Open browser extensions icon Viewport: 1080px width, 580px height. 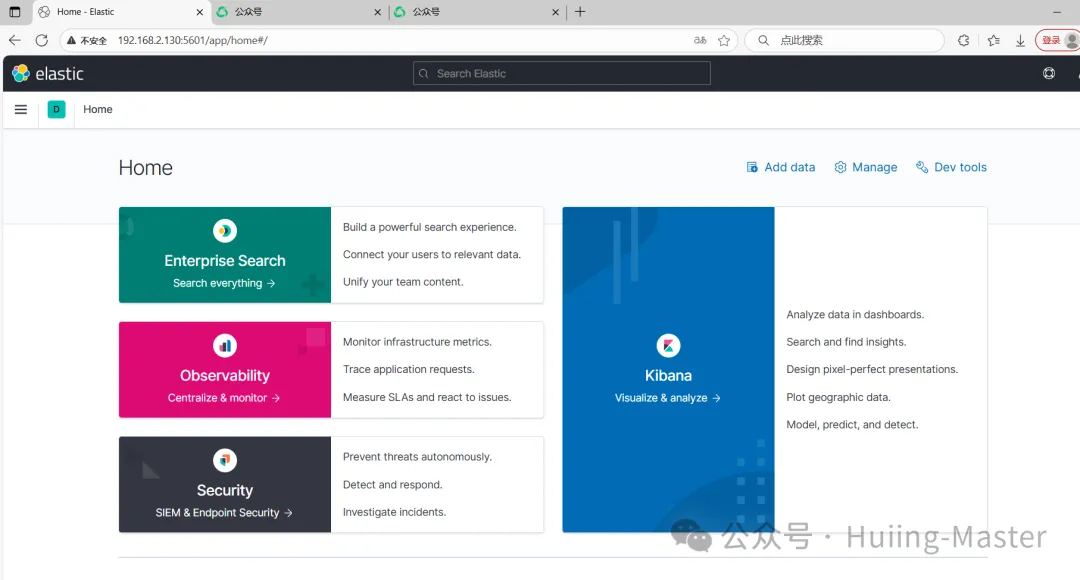click(964, 41)
